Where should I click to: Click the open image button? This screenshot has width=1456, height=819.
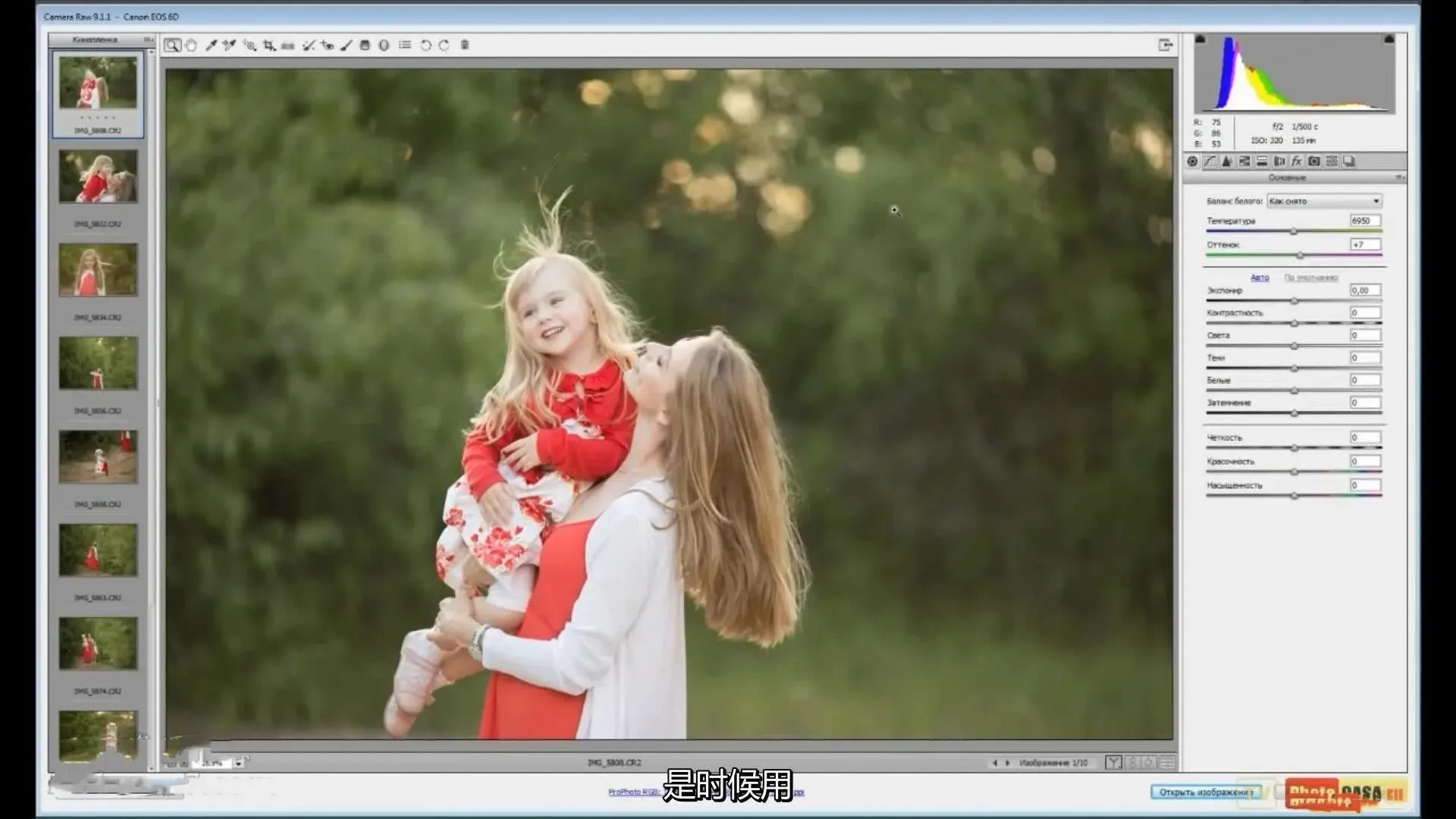(1205, 792)
